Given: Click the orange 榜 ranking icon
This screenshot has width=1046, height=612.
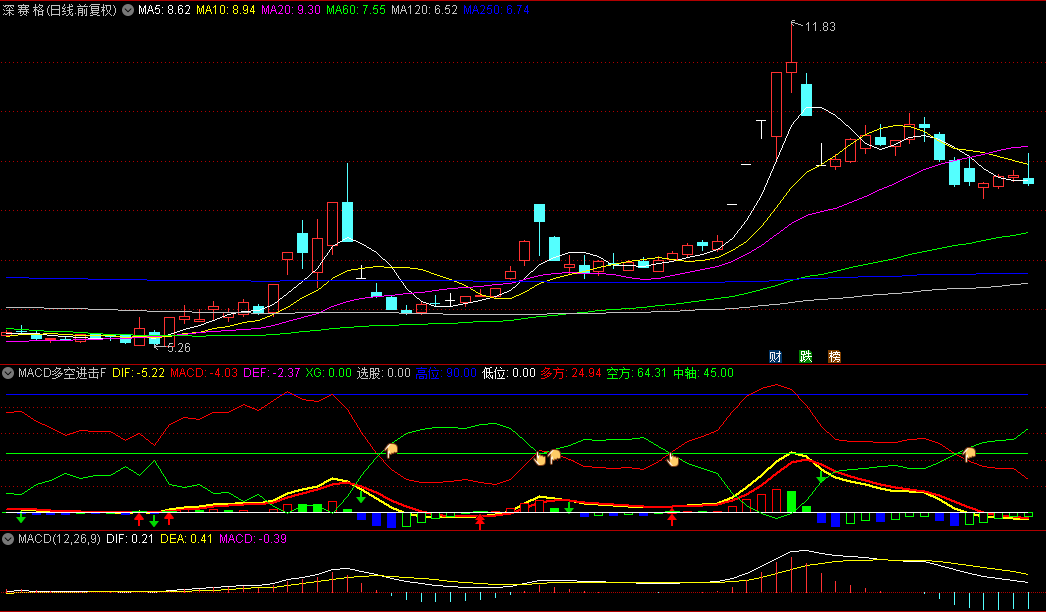Looking at the screenshot, I should click(835, 357).
